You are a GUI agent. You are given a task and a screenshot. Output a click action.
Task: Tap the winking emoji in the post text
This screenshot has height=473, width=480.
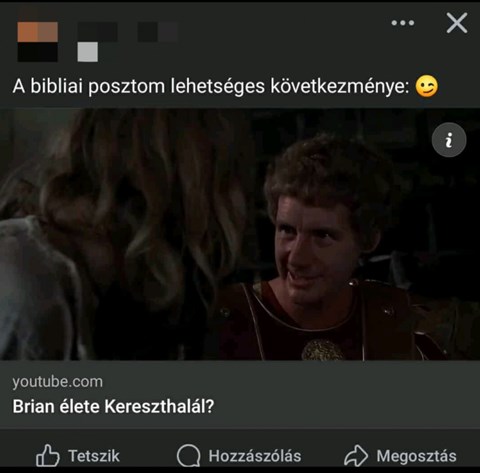[427, 87]
